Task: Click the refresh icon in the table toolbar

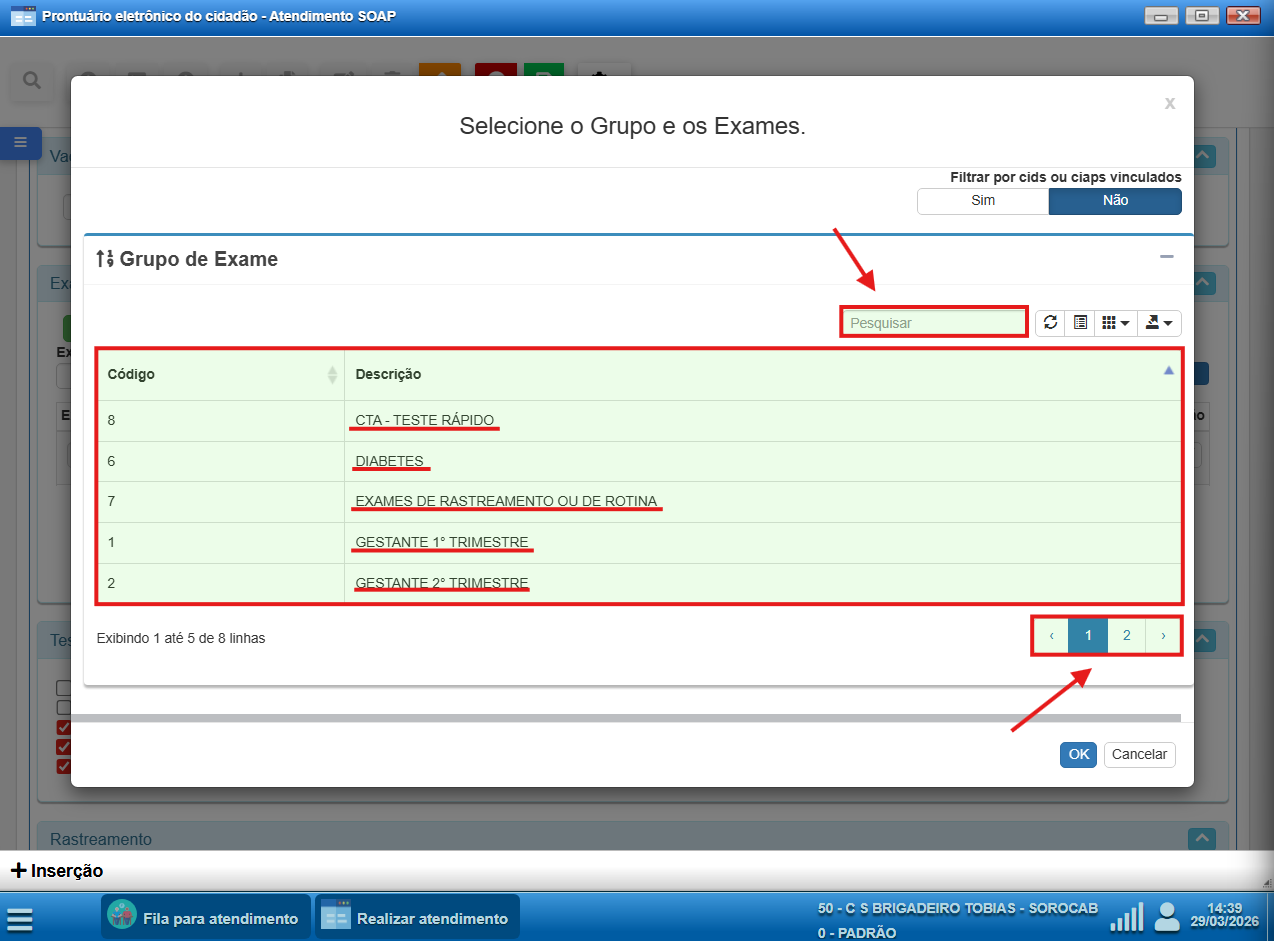Action: click(1050, 322)
